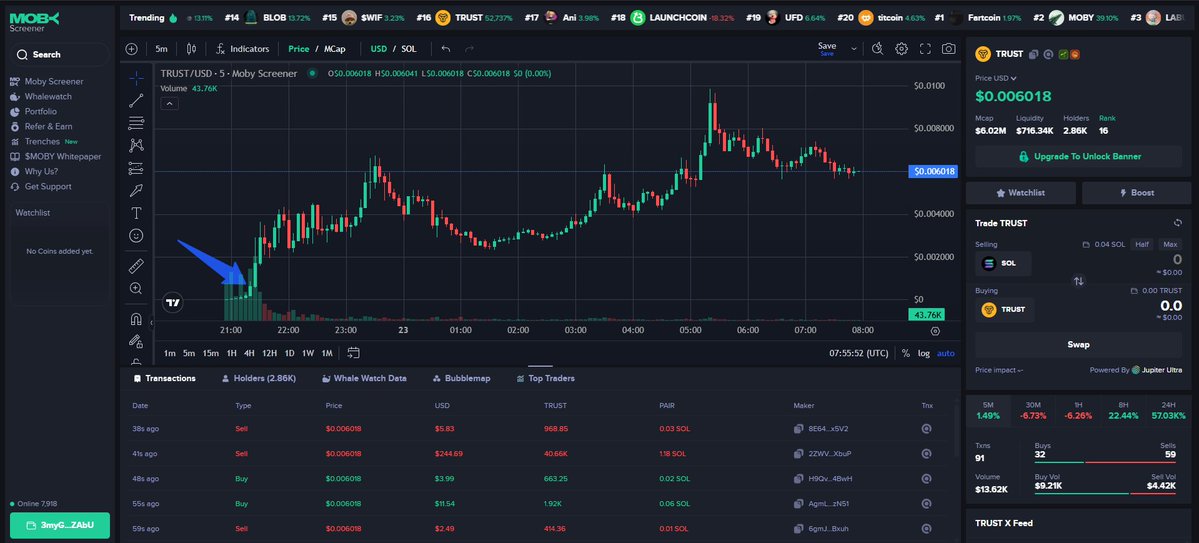Open the candlestick chart style selector
Screen dimensions: 1199x543
point(191,49)
